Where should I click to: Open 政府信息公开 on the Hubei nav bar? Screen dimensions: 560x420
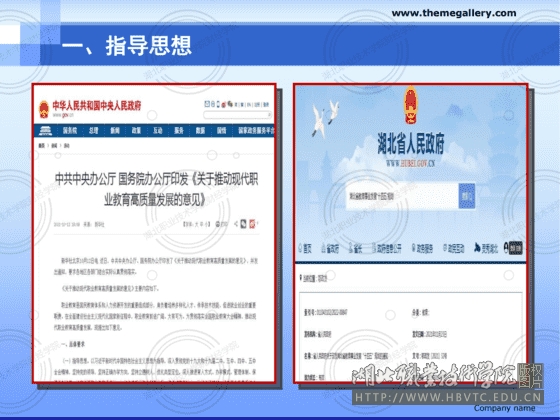[387, 248]
